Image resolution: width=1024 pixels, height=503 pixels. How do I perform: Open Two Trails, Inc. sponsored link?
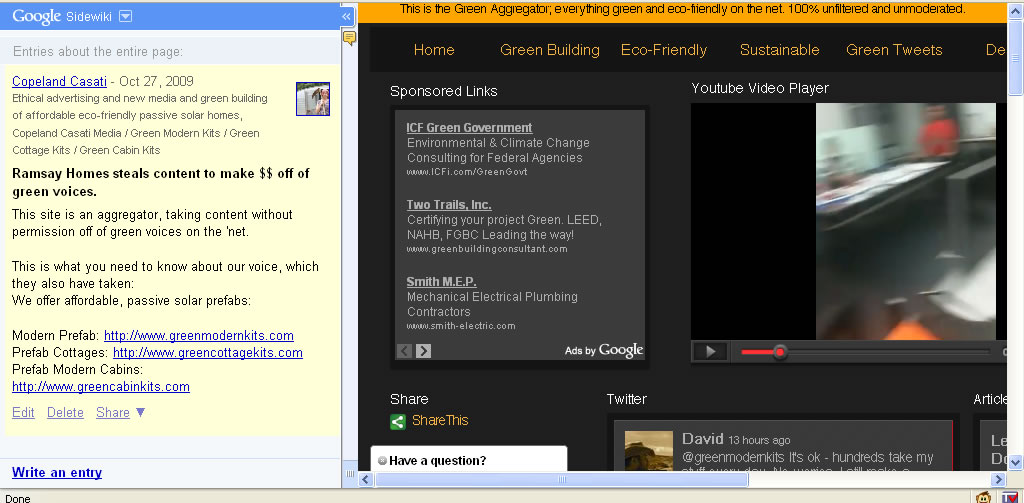(x=449, y=205)
